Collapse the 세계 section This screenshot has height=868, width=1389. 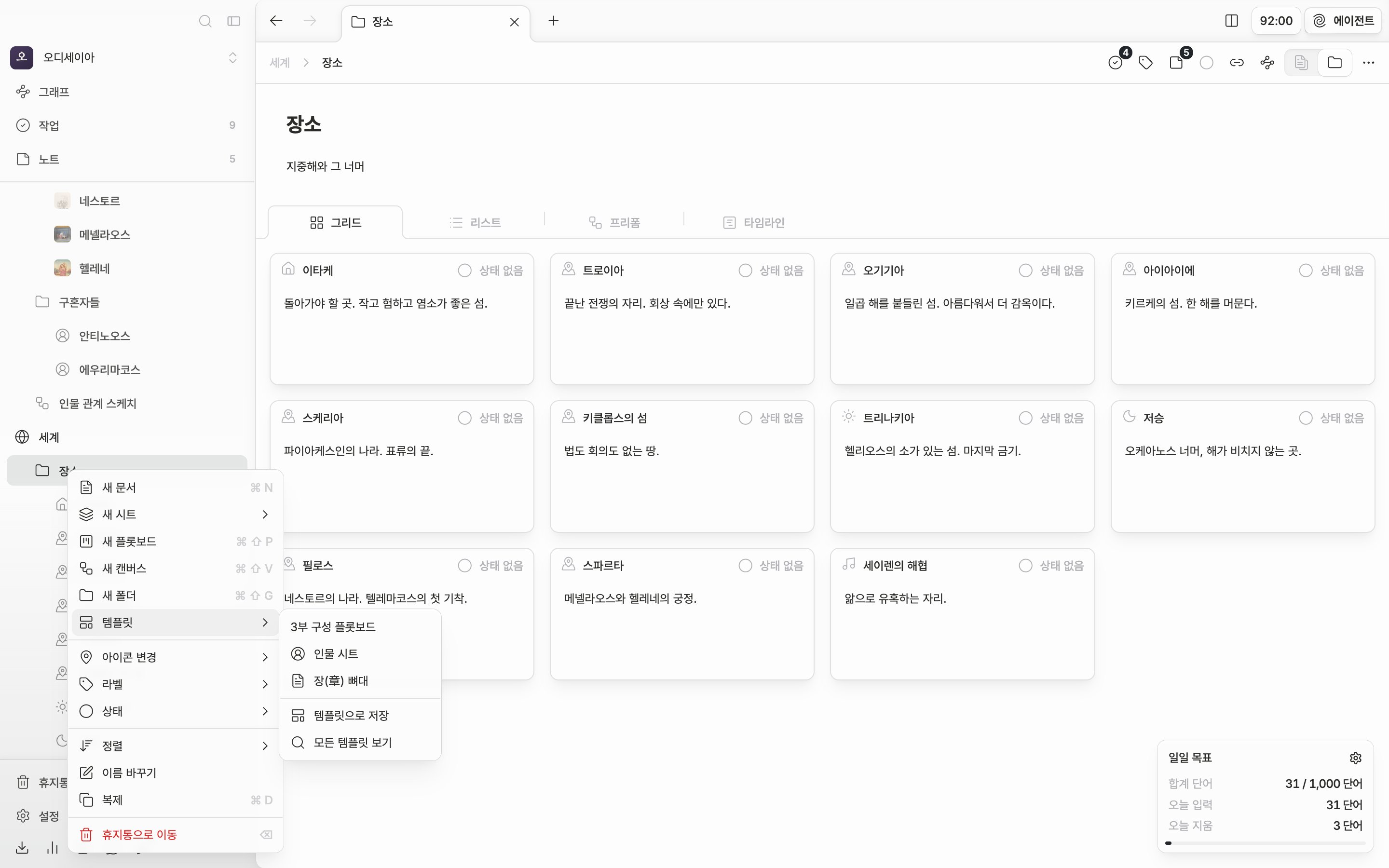pos(126,437)
